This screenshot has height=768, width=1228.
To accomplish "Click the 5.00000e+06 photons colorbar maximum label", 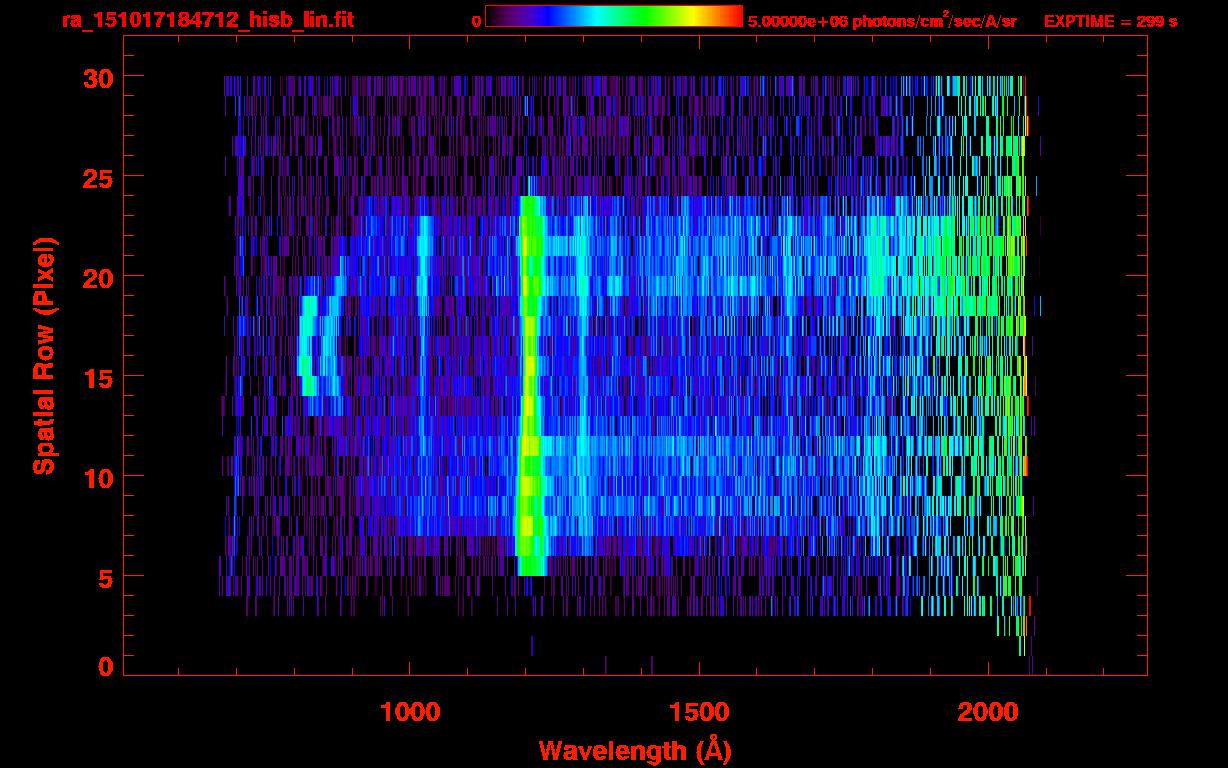I will (x=882, y=20).
